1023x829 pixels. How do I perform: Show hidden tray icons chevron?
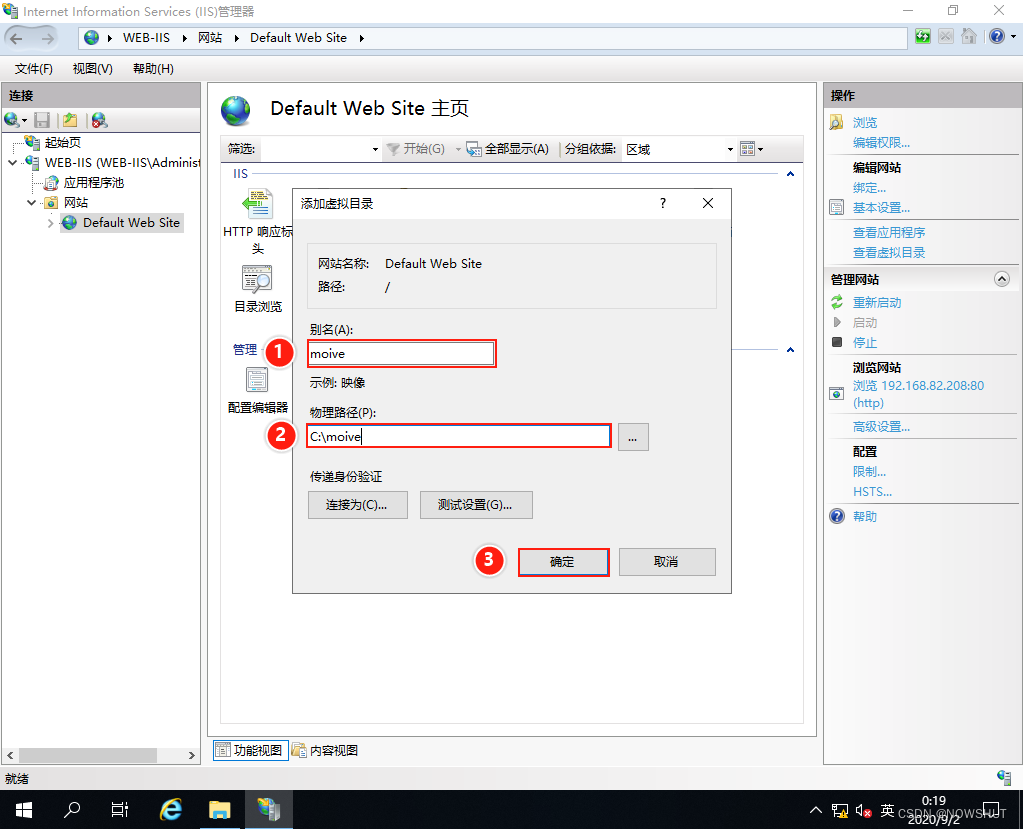click(x=816, y=811)
